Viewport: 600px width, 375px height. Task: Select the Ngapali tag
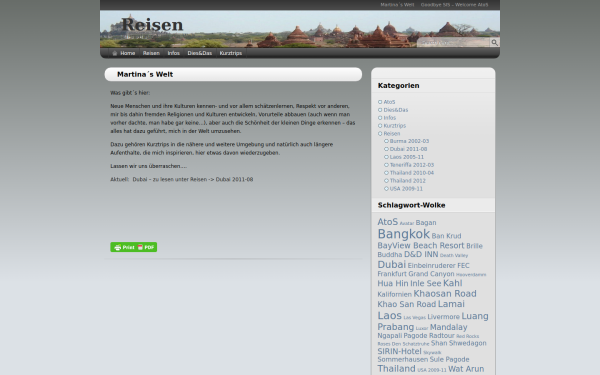click(390, 336)
